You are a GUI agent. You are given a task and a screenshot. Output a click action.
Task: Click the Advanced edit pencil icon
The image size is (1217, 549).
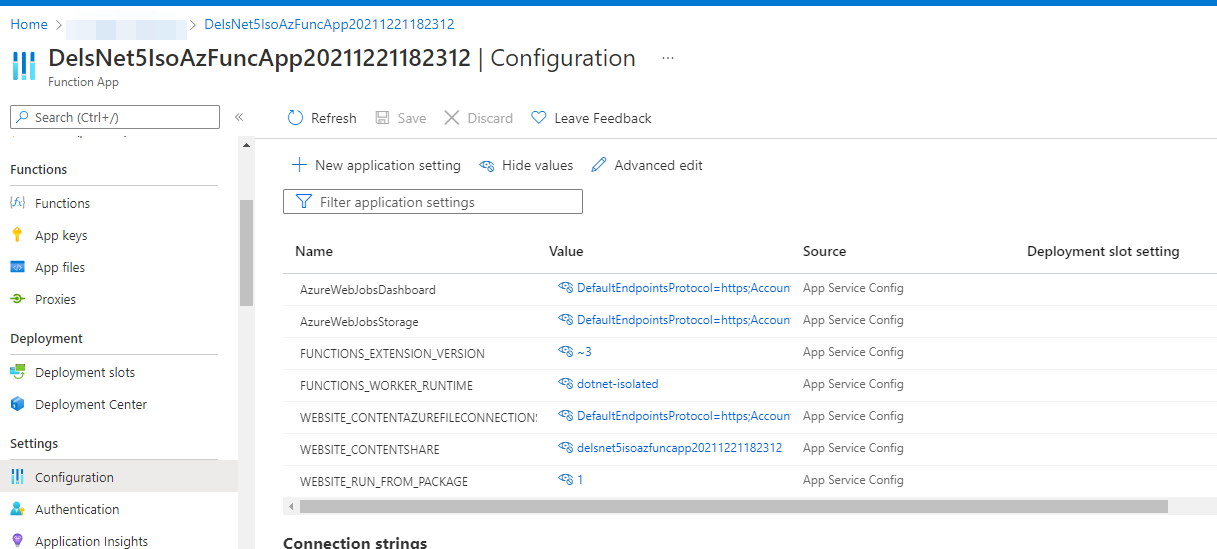pos(599,165)
